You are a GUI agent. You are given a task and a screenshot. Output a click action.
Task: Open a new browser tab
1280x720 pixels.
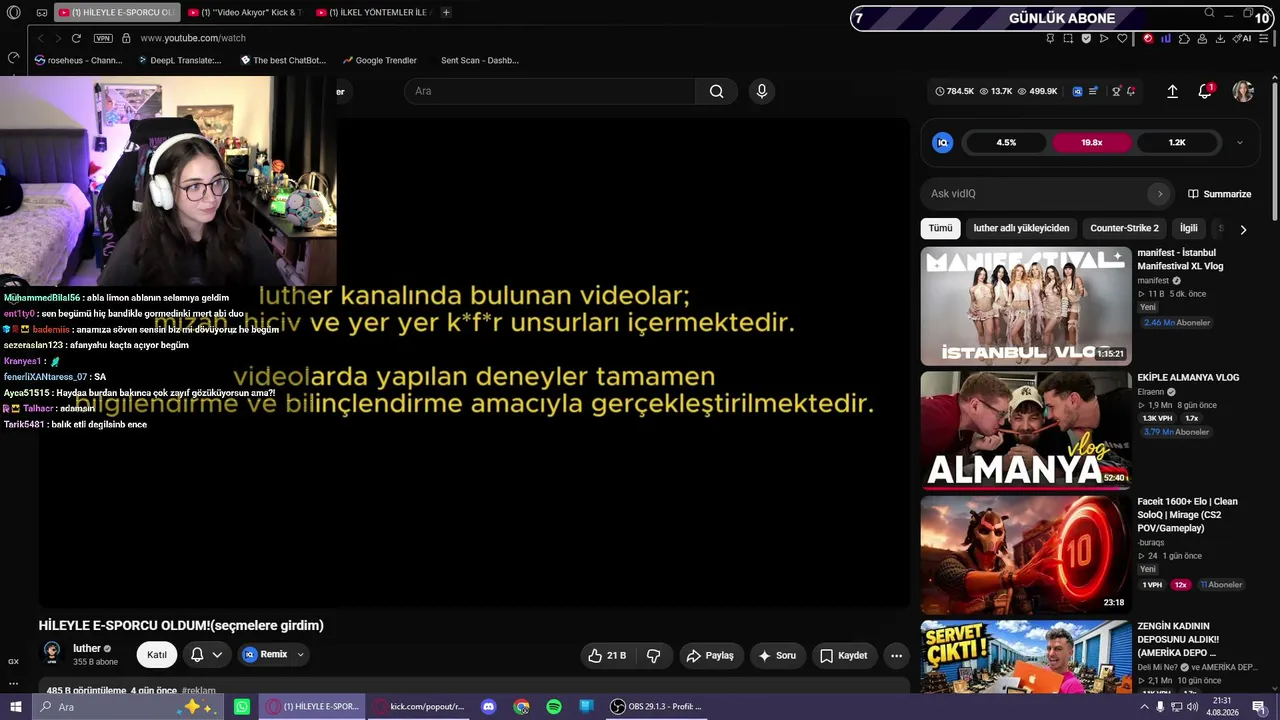click(x=446, y=13)
